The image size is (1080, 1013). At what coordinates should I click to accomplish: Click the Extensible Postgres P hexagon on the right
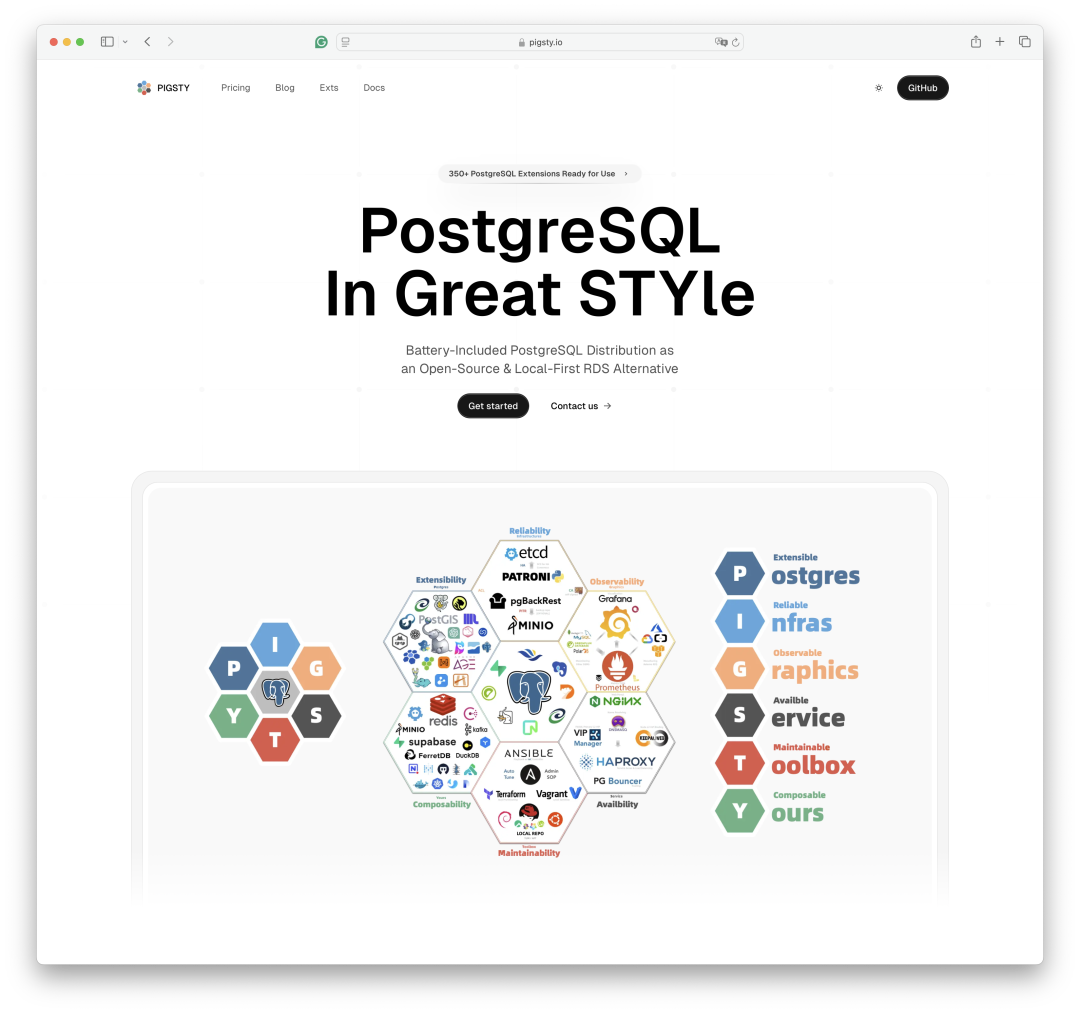(740, 573)
